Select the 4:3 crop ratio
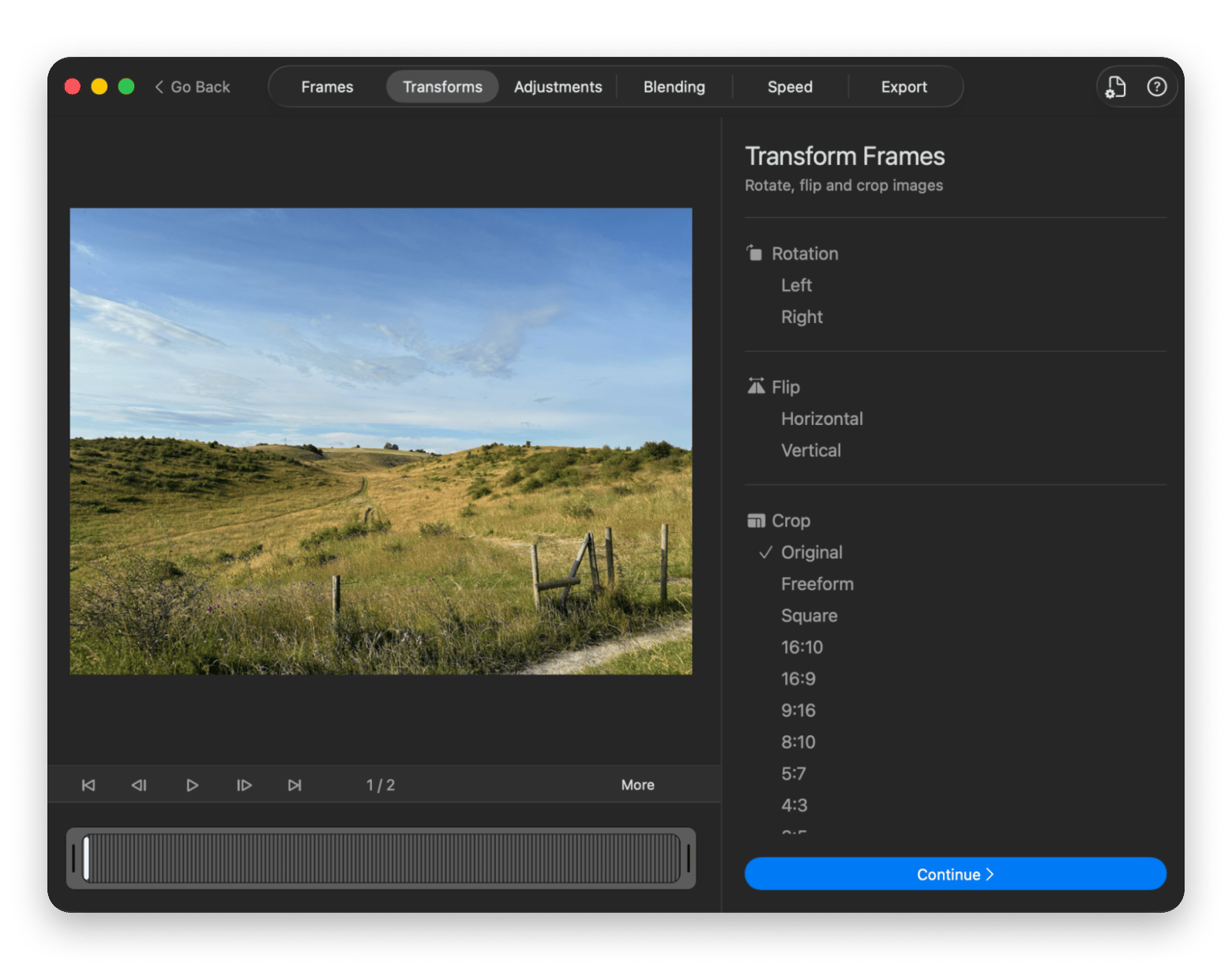The image size is (1232, 976). click(x=794, y=805)
